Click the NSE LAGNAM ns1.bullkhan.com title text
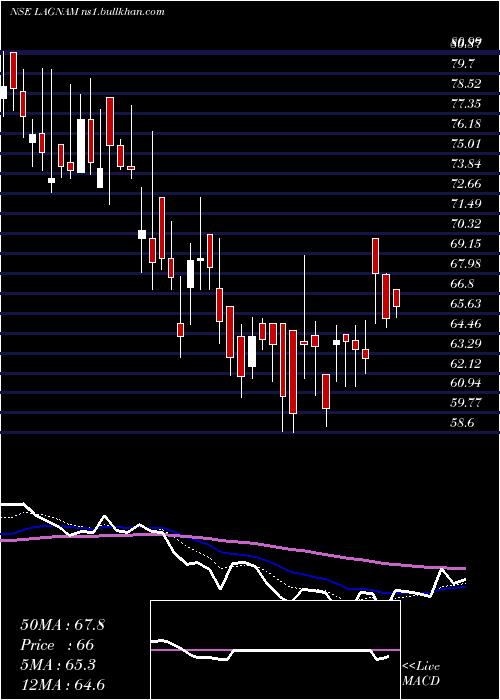This screenshot has width=500, height=700. (87, 12)
